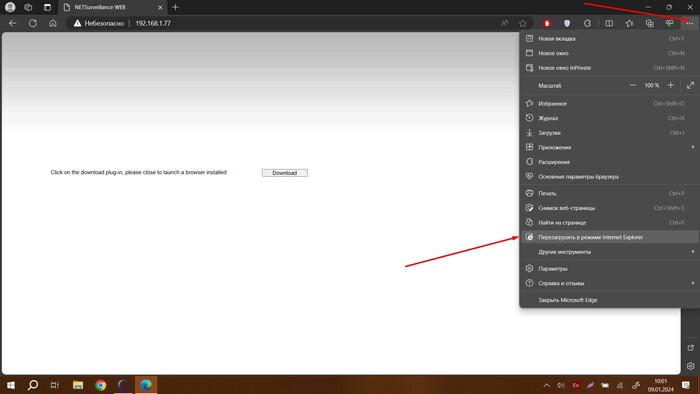Open the collections icon
The image size is (700, 394).
click(x=650, y=23)
